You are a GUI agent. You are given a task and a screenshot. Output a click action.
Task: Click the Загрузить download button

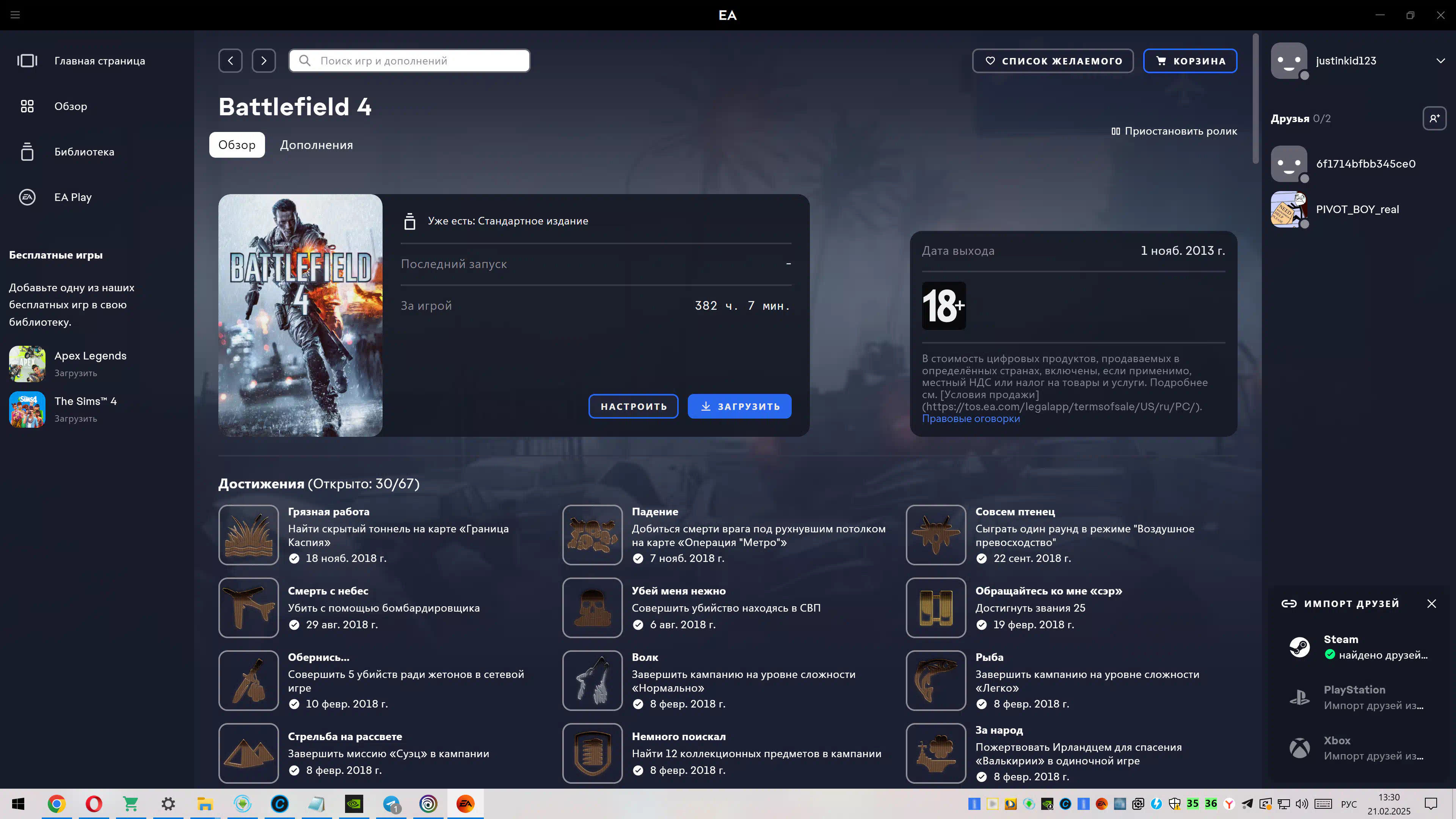pyautogui.click(x=739, y=406)
